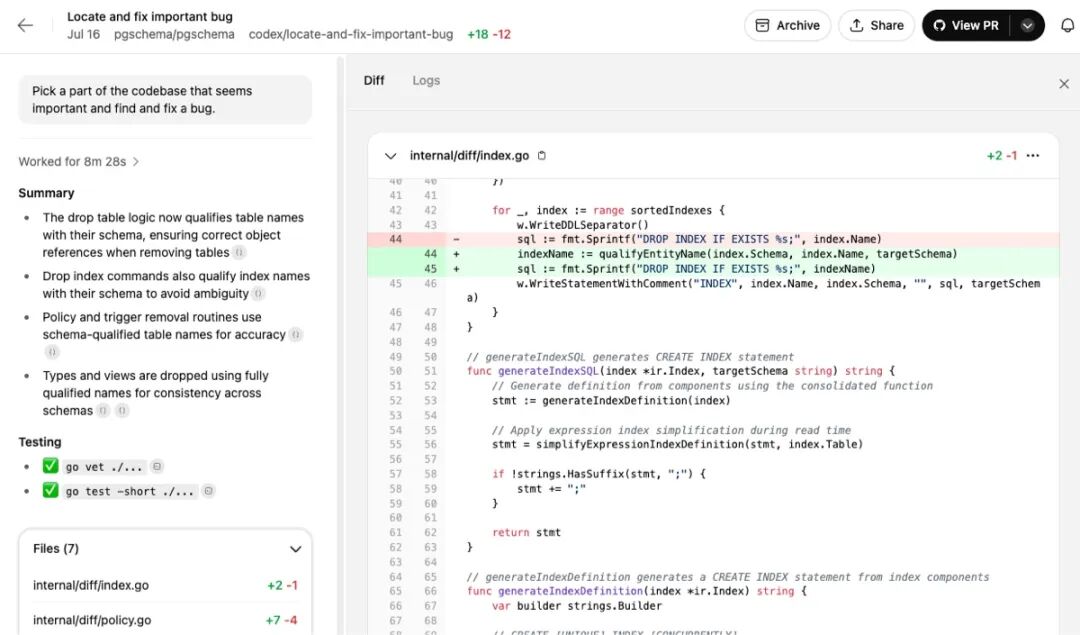
Task: Open notifications with the bell icon
Action: (1067, 25)
